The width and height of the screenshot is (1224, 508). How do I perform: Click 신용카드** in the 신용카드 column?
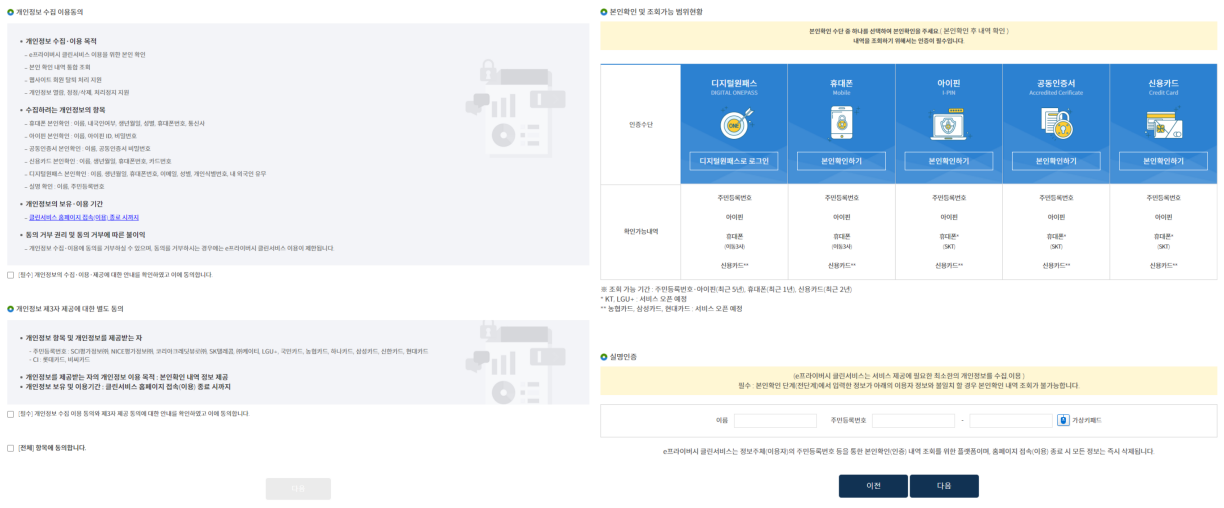point(1163,266)
